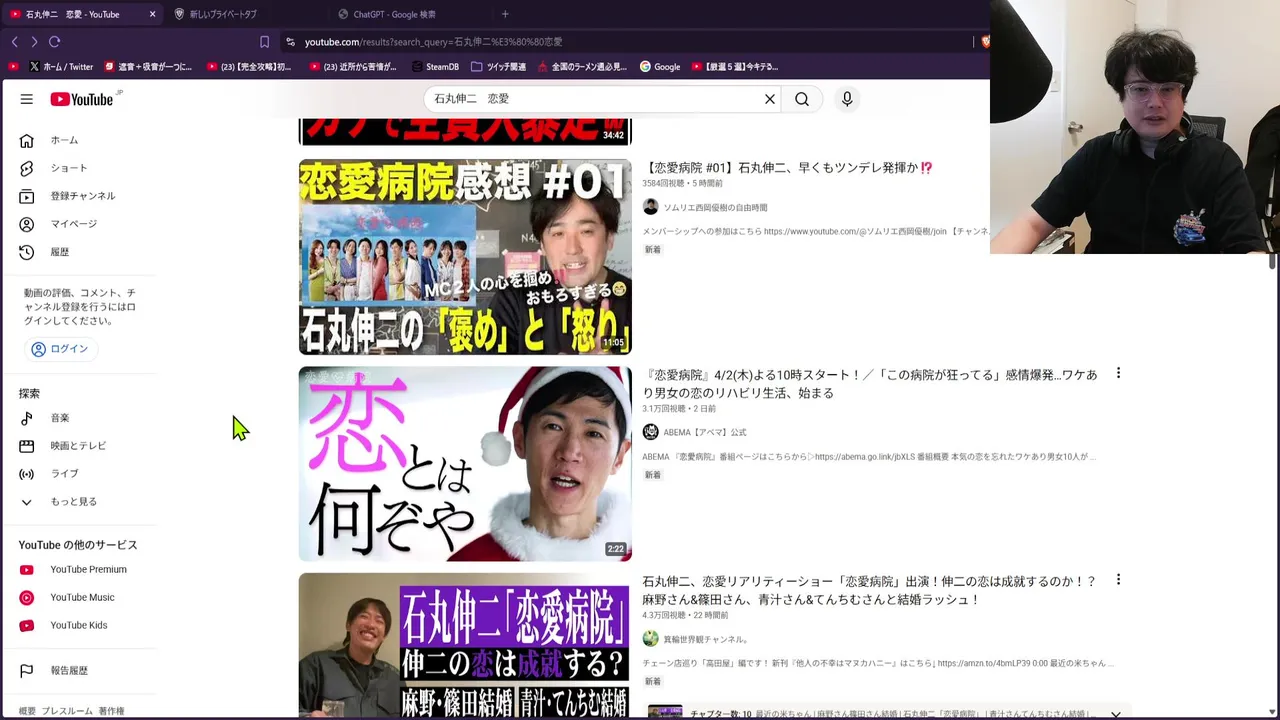Screen dimensions: 1280x720
Task: Open options menu for the 恋愛リアリティーショー video
Action: [x=1118, y=580]
